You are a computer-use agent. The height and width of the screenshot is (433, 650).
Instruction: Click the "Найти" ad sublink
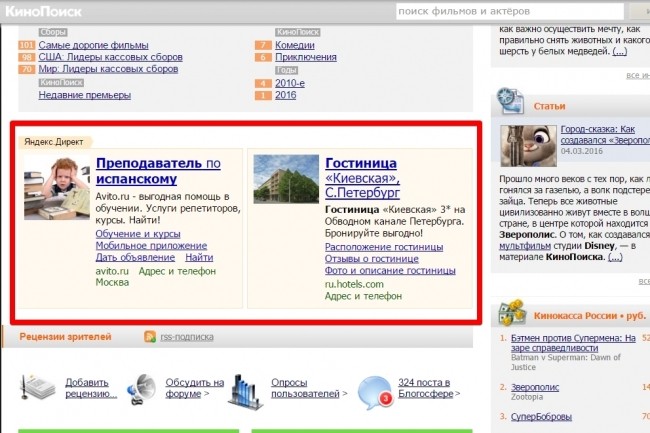[199, 257]
